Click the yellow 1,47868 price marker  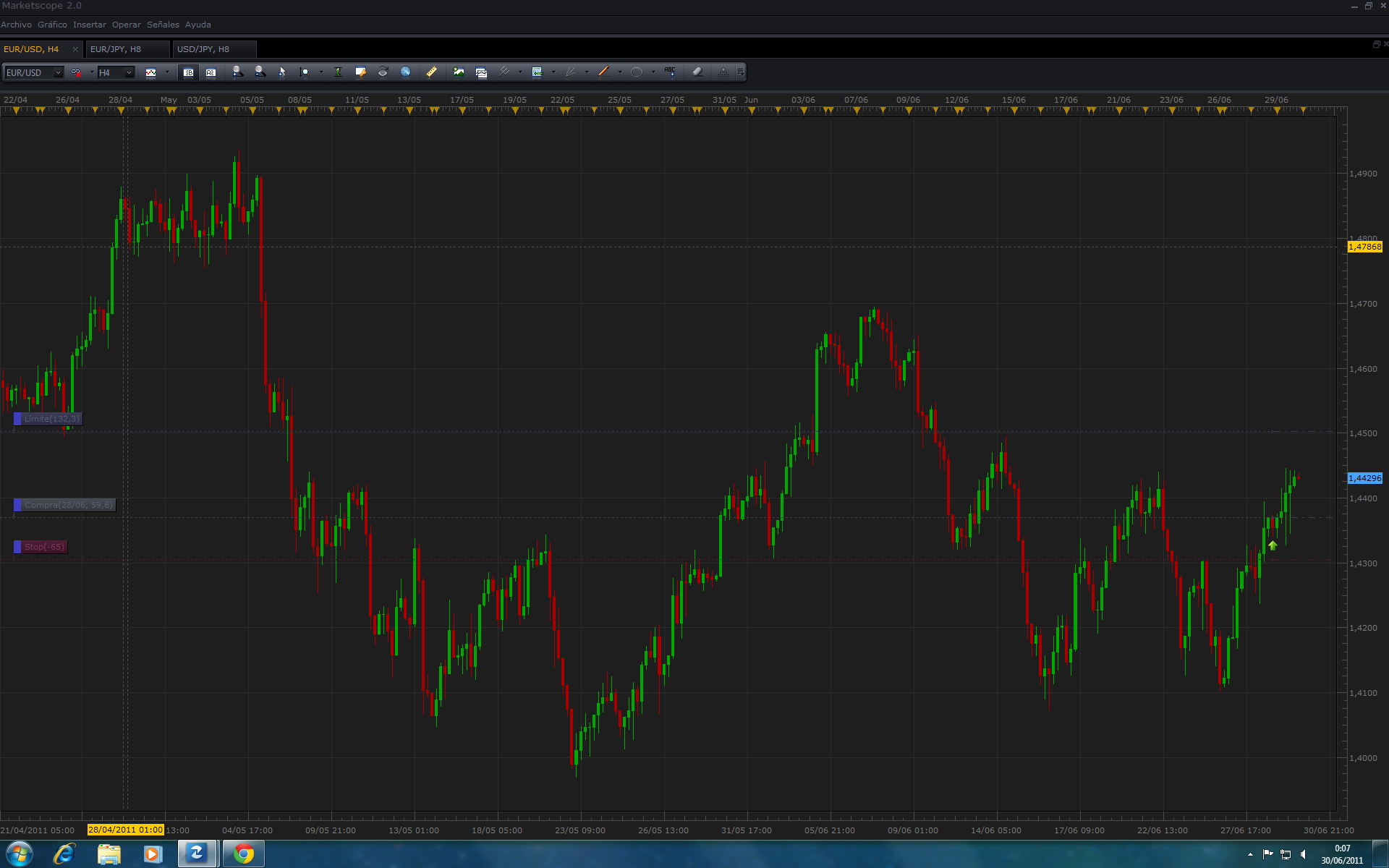[1364, 247]
